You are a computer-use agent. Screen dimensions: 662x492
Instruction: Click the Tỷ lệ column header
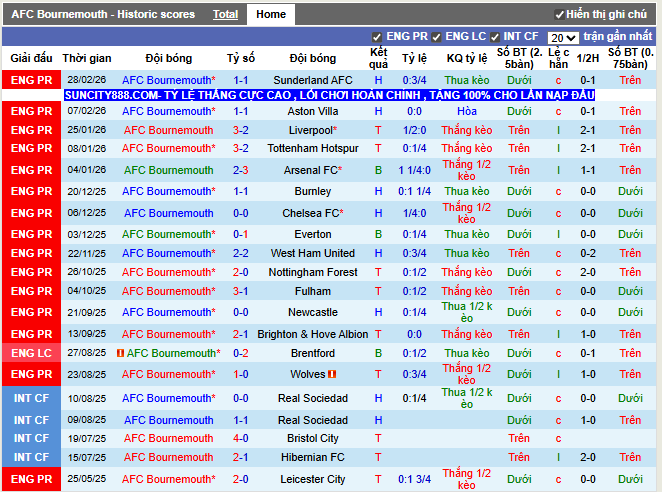[414, 58]
